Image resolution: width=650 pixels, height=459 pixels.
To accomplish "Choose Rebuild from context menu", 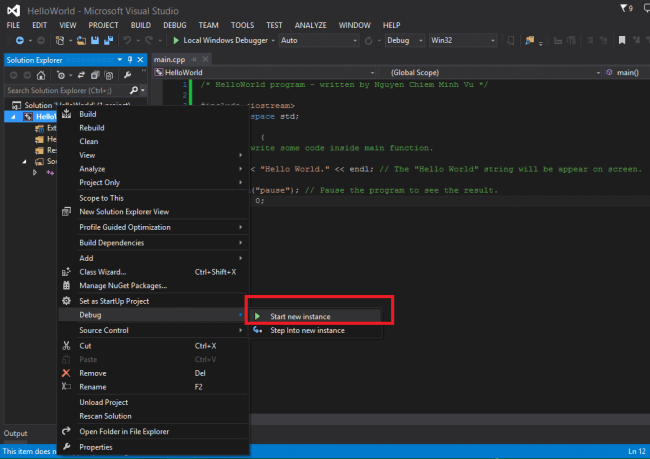I will point(153,128).
